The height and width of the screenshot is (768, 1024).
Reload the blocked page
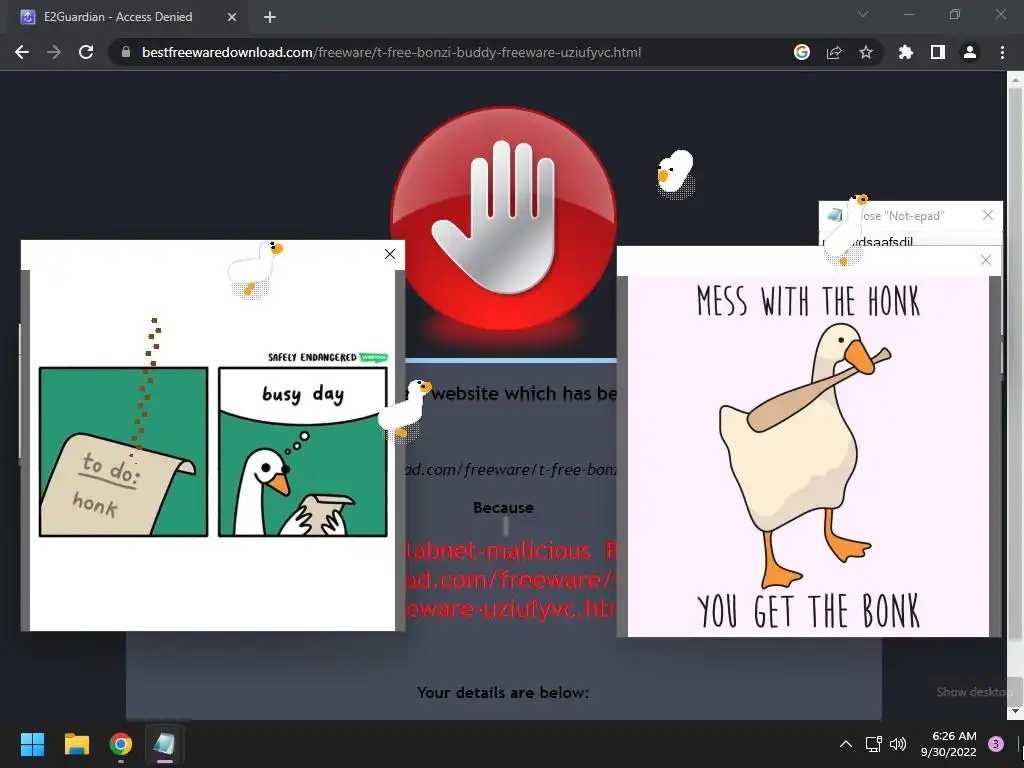86,52
